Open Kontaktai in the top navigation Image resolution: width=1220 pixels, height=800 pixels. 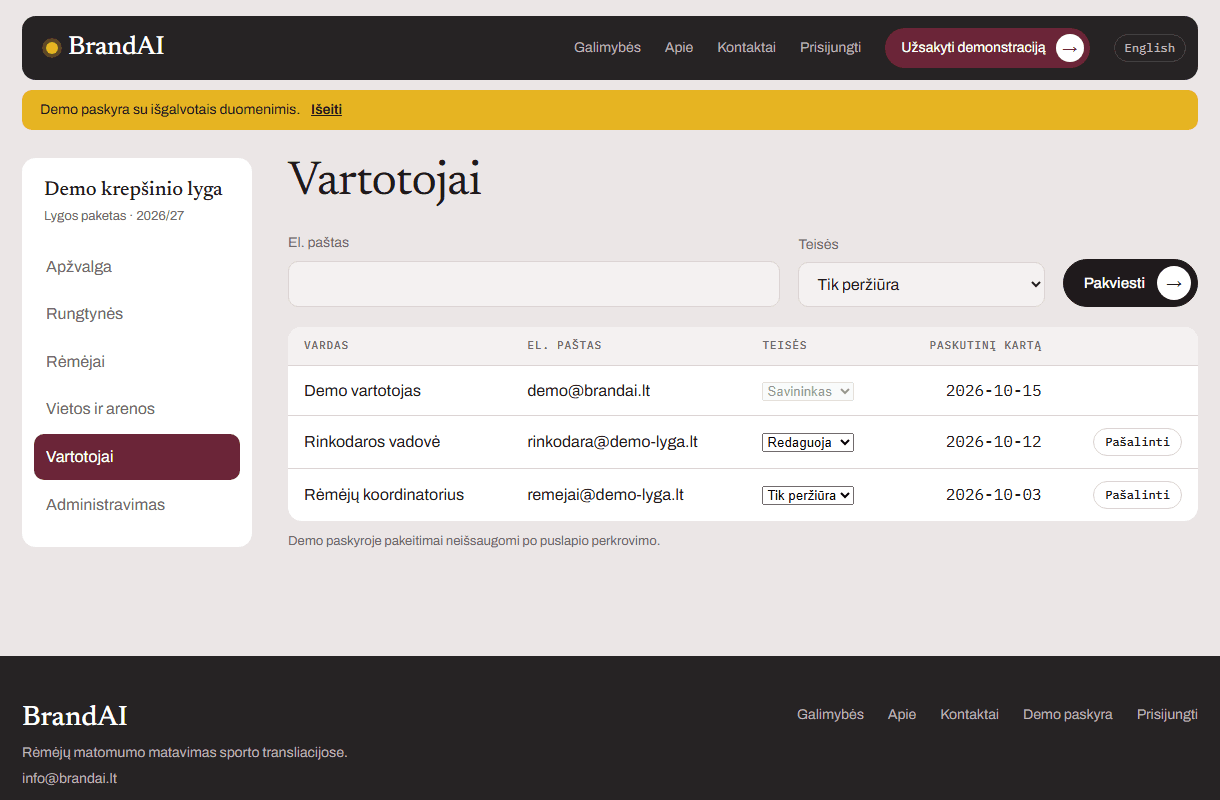pos(746,47)
